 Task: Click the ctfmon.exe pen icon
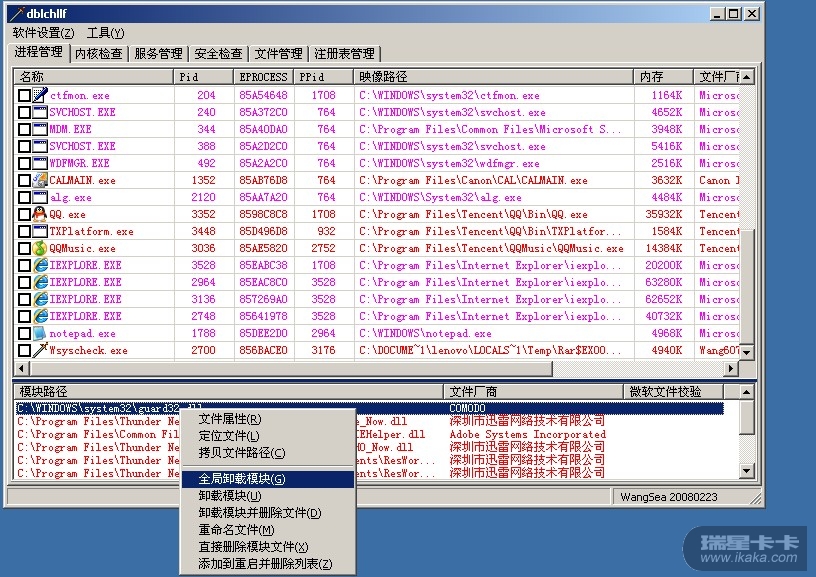point(40,95)
